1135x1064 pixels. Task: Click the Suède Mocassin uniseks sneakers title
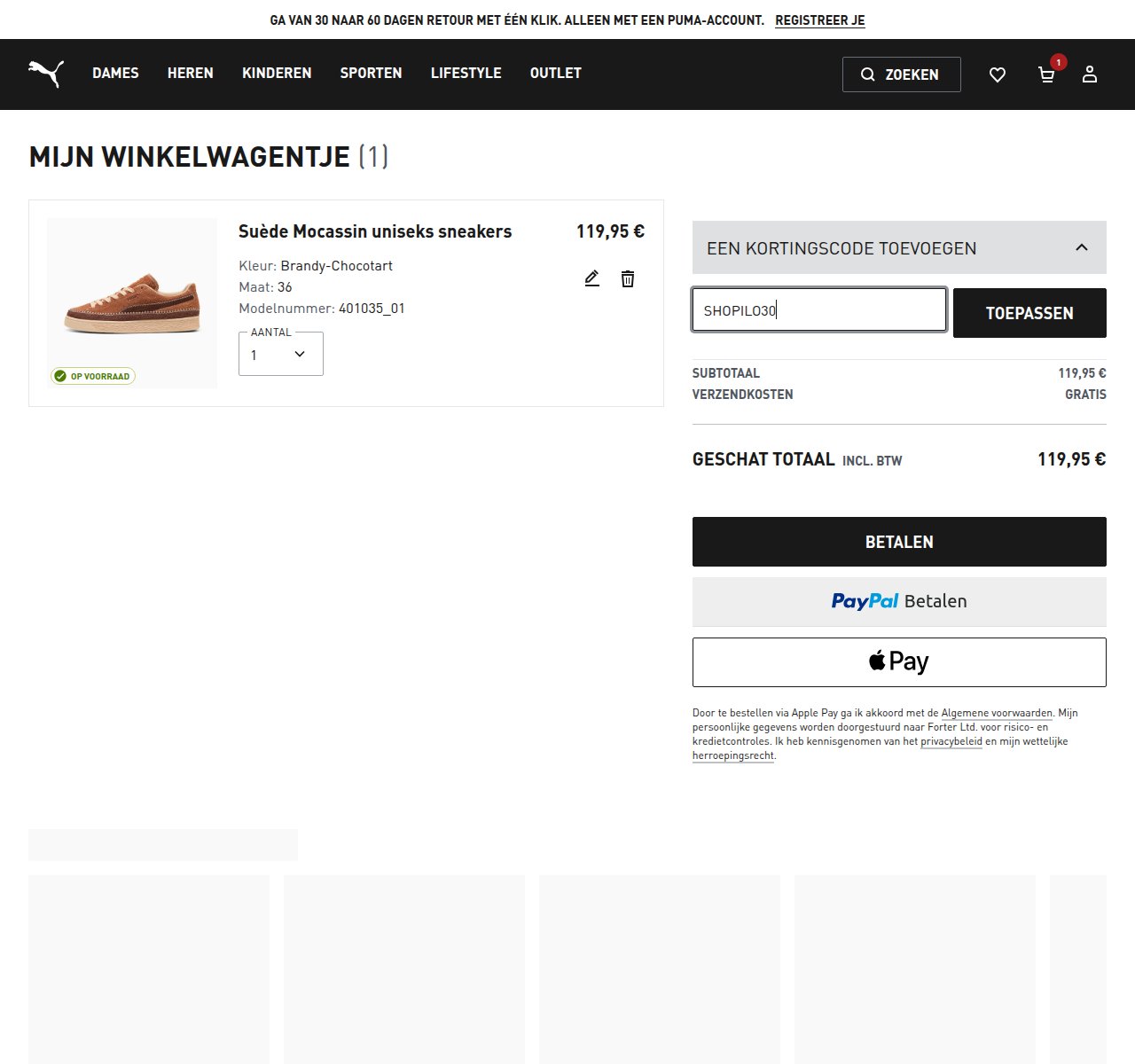375,231
